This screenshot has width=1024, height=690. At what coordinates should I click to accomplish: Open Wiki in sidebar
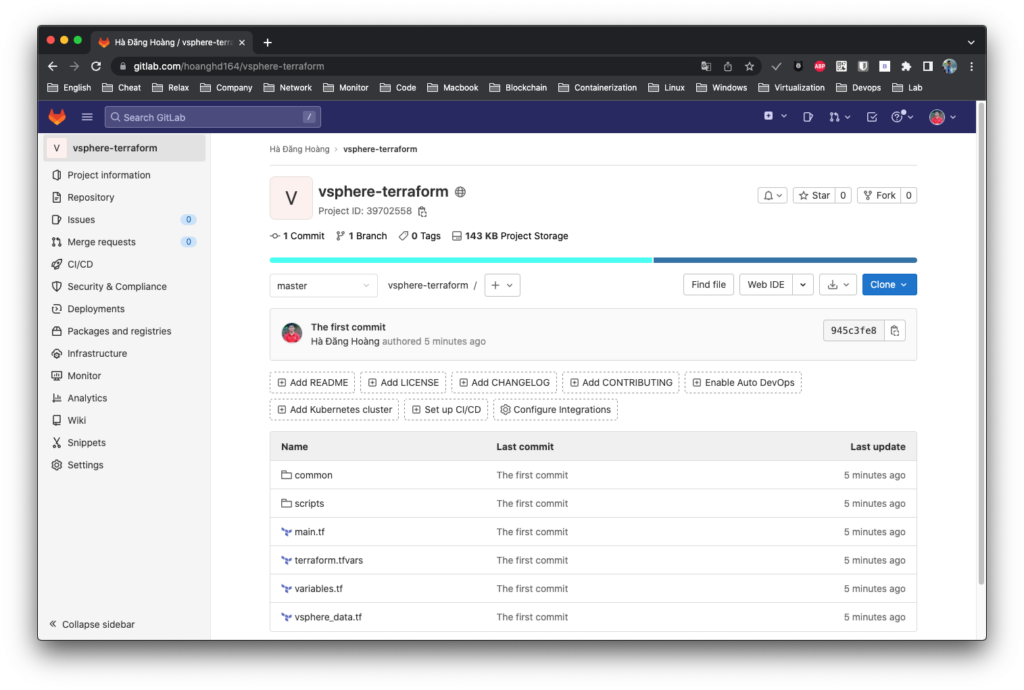click(124, 420)
